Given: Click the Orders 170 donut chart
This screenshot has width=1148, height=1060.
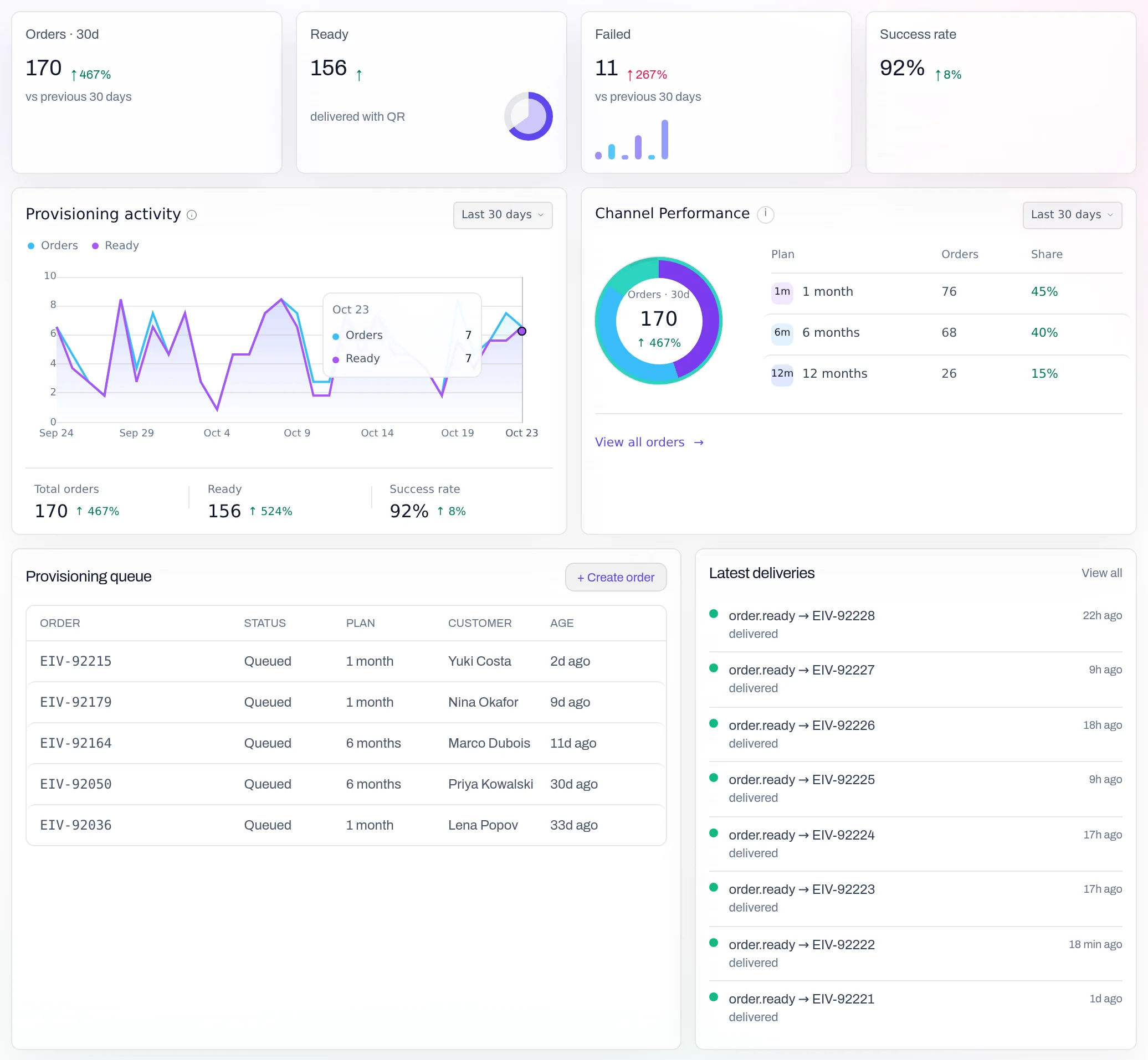Looking at the screenshot, I should 658,320.
